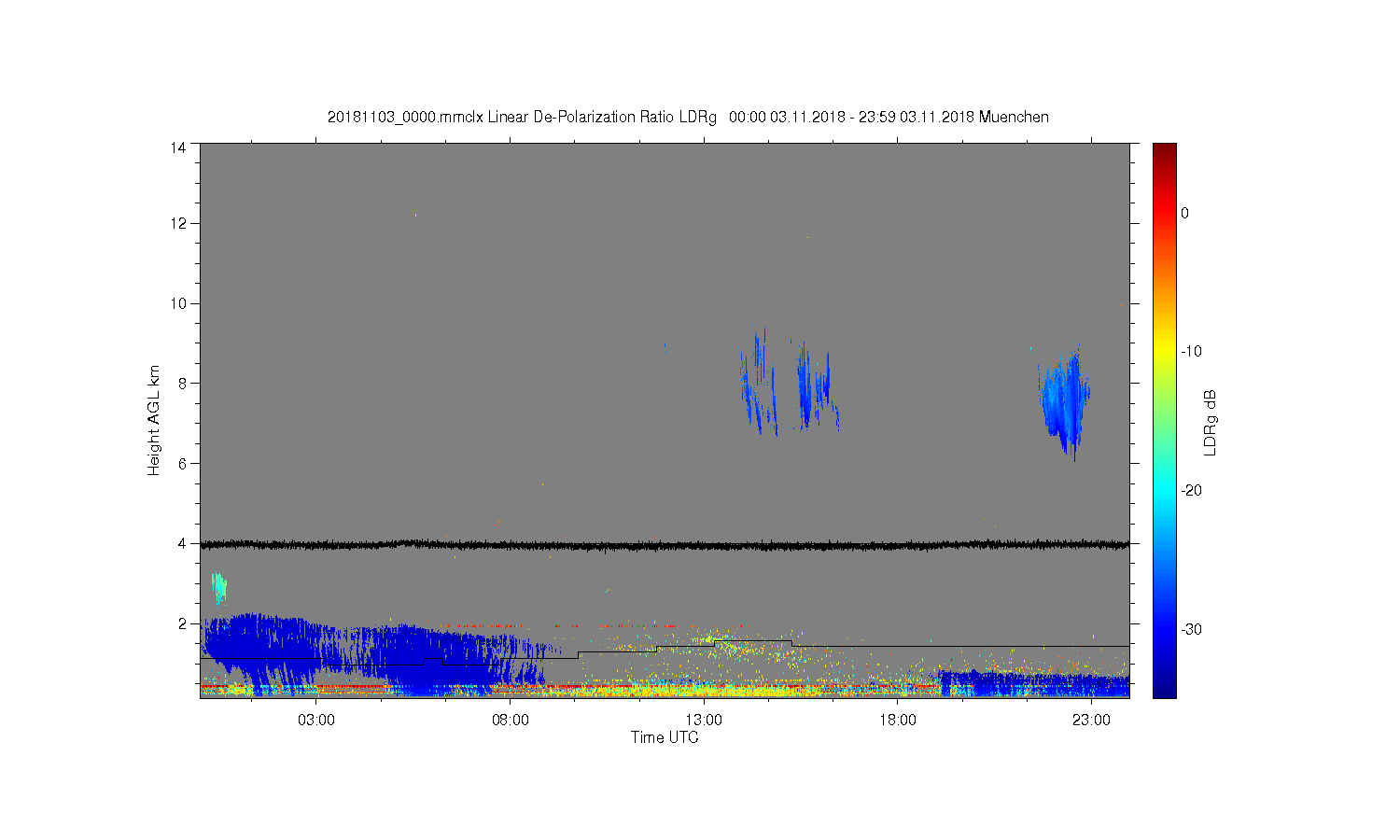Click the yellow region of the colorbar
This screenshot has height=840, width=1400.
click(x=1165, y=352)
